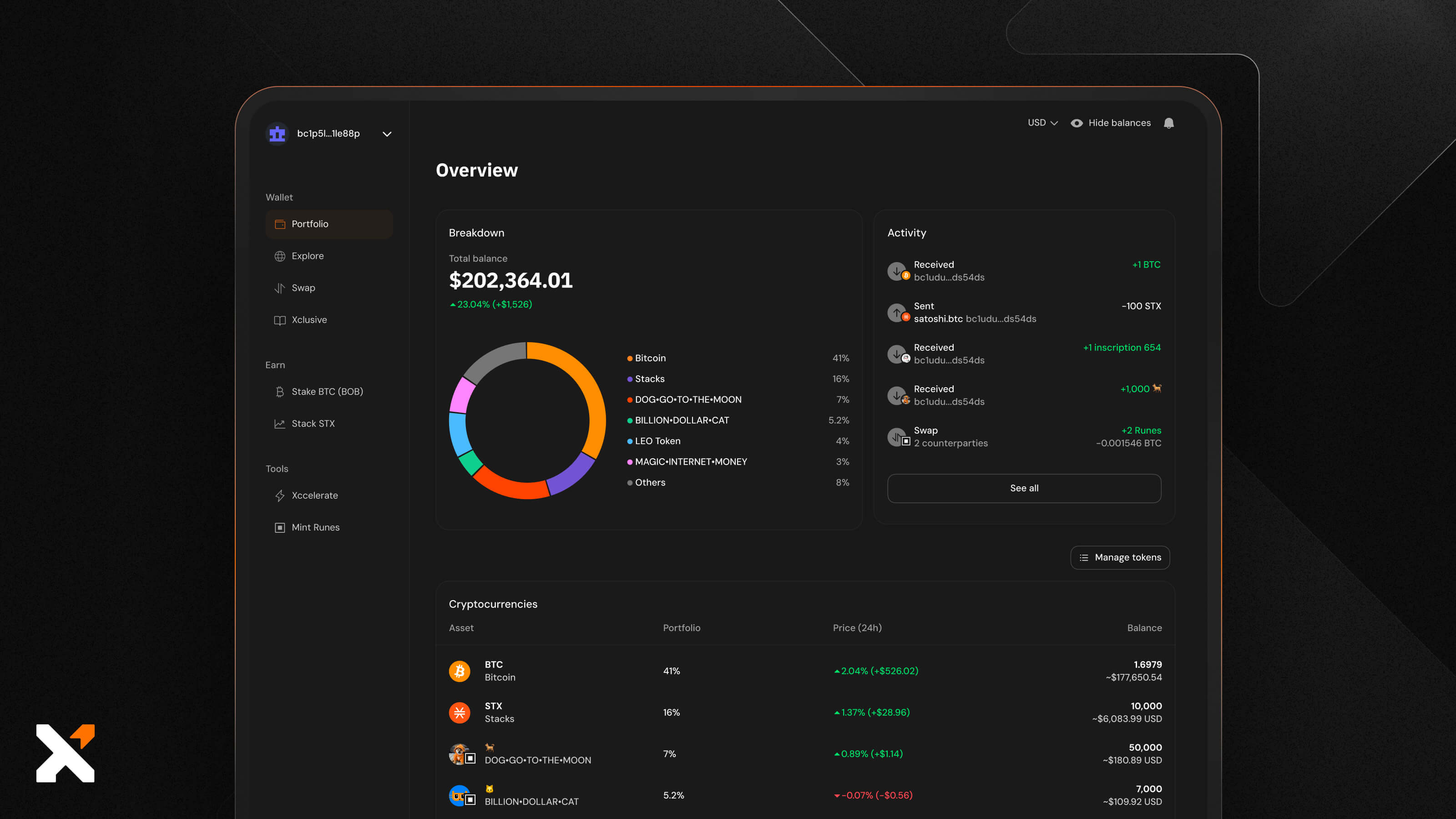Screen dimensions: 1456x819
Task: Click the STX balance ~$6,083.99 USD
Action: [x=1127, y=719]
